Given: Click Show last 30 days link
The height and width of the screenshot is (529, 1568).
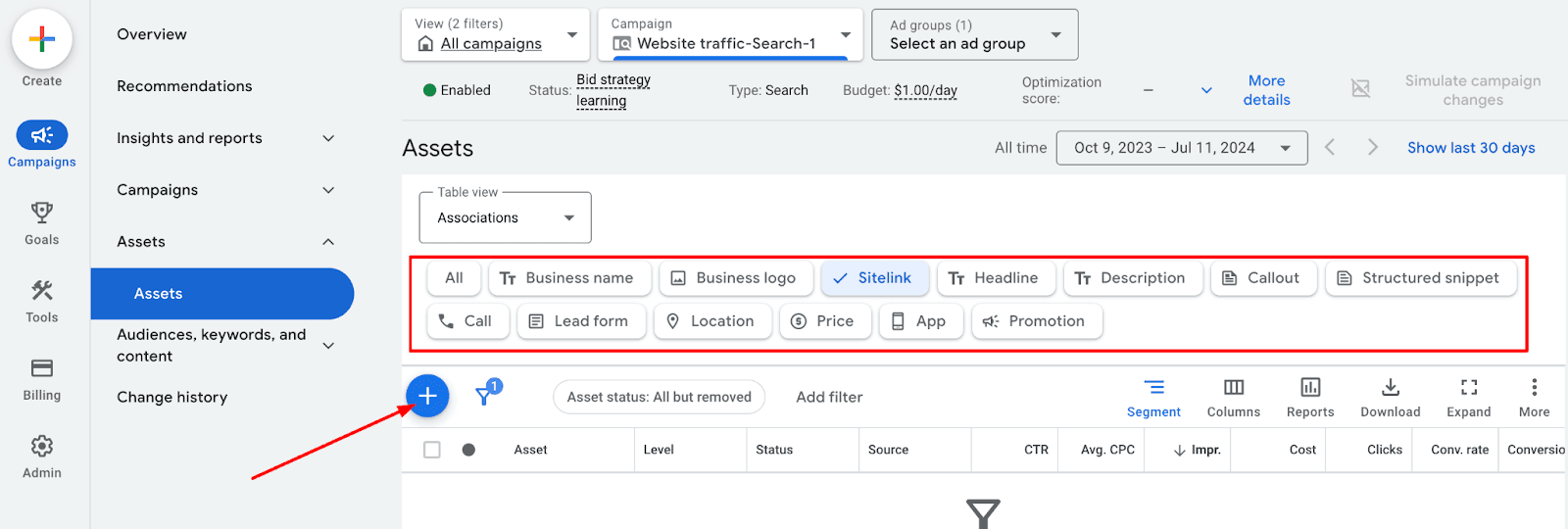Looking at the screenshot, I should [x=1471, y=148].
